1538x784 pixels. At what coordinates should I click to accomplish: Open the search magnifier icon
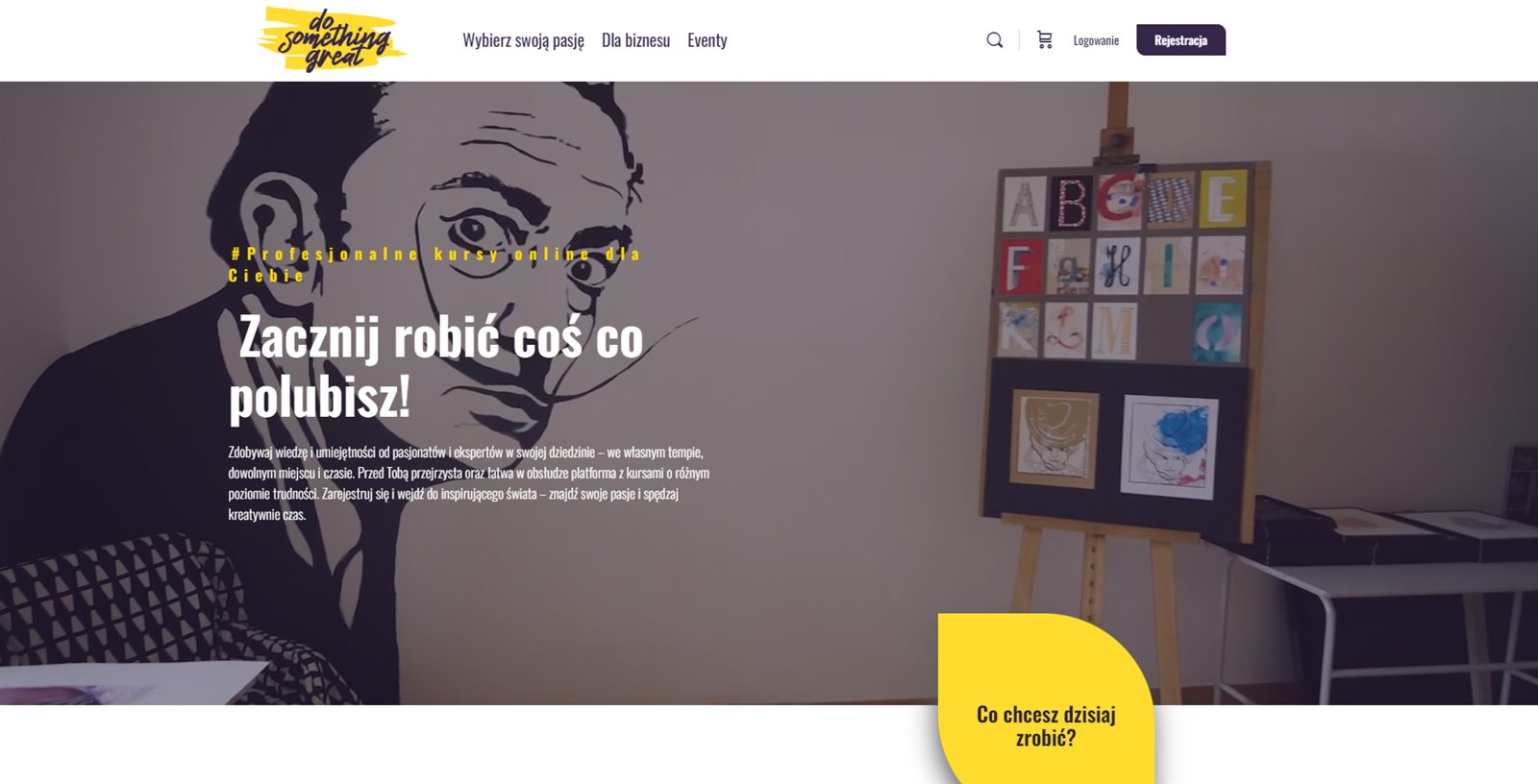click(x=995, y=40)
